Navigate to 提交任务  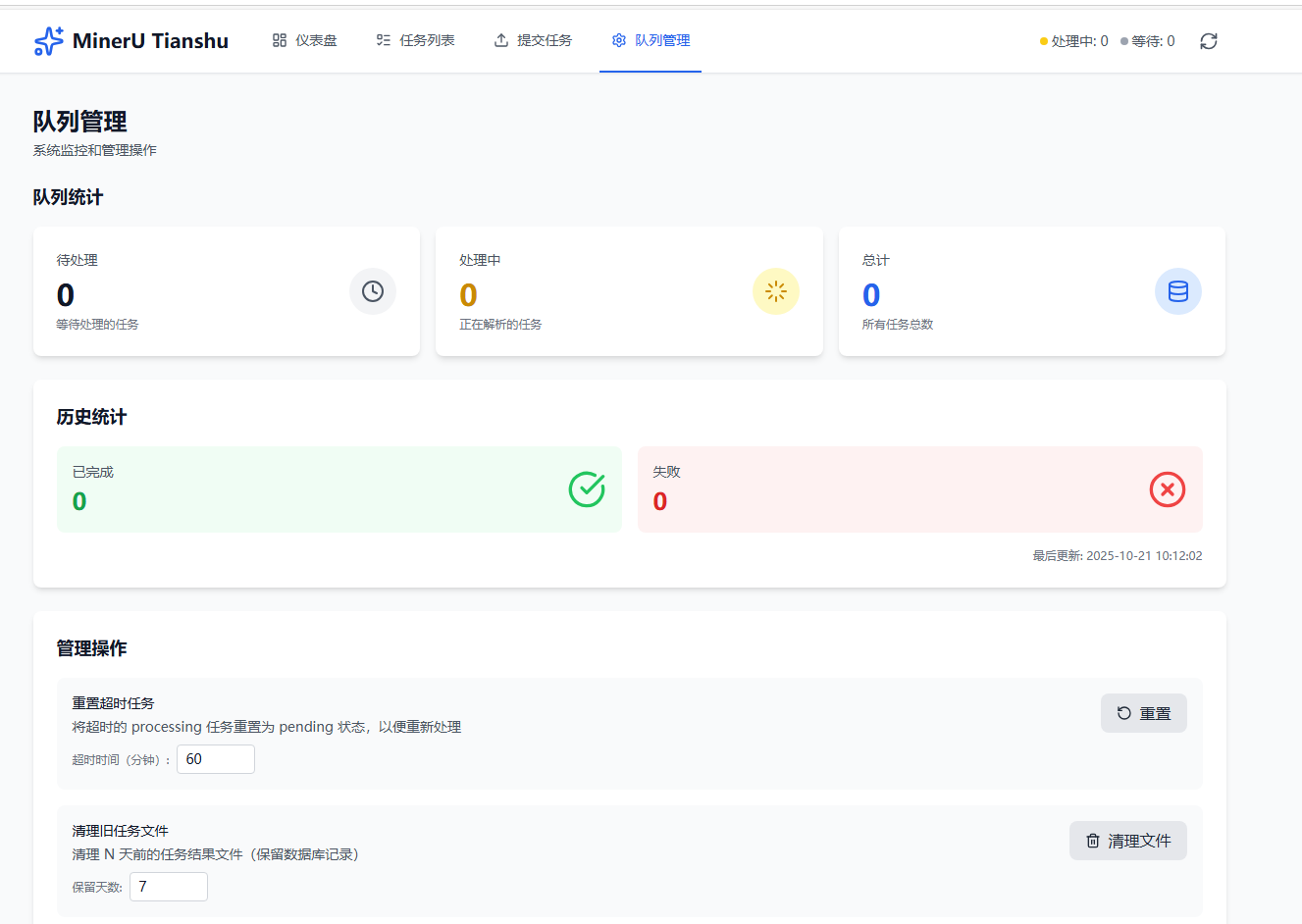(543, 40)
